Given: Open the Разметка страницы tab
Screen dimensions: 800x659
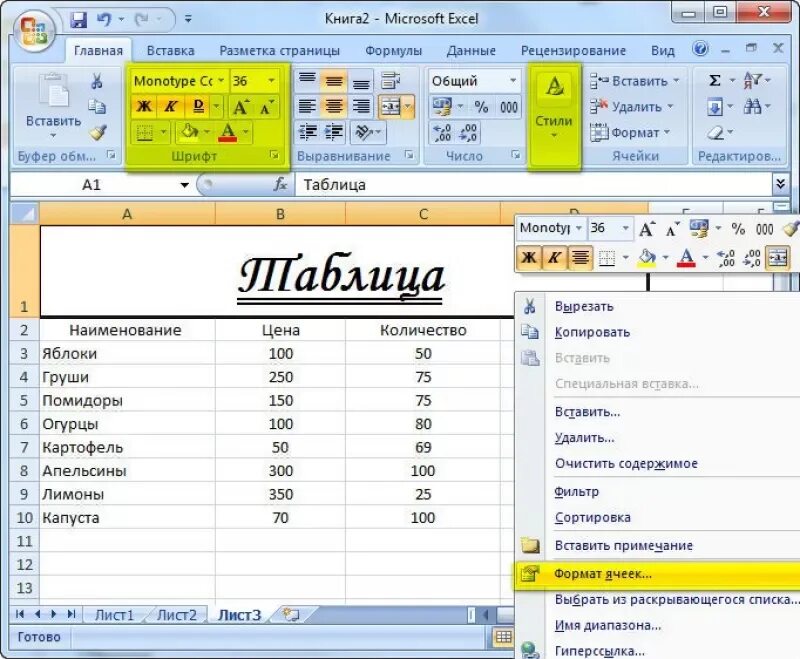Looking at the screenshot, I should pyautogui.click(x=280, y=50).
